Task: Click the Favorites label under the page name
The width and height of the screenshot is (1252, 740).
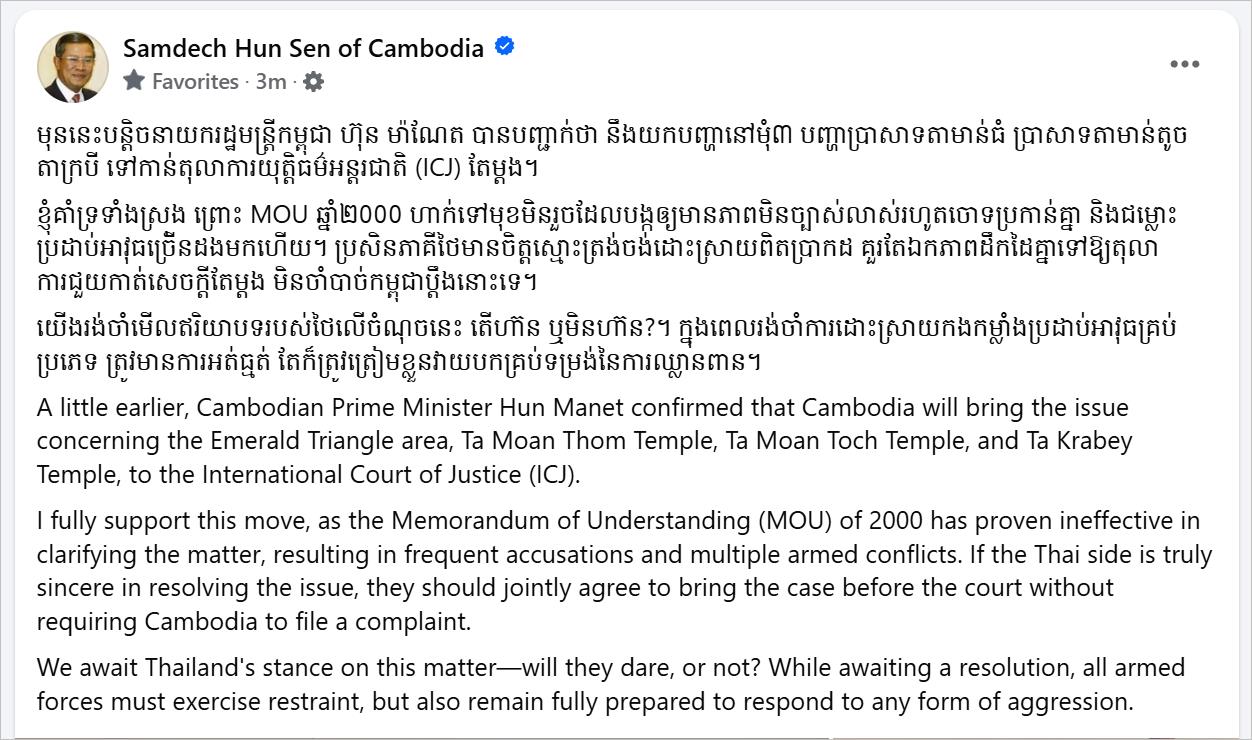Action: (195, 82)
